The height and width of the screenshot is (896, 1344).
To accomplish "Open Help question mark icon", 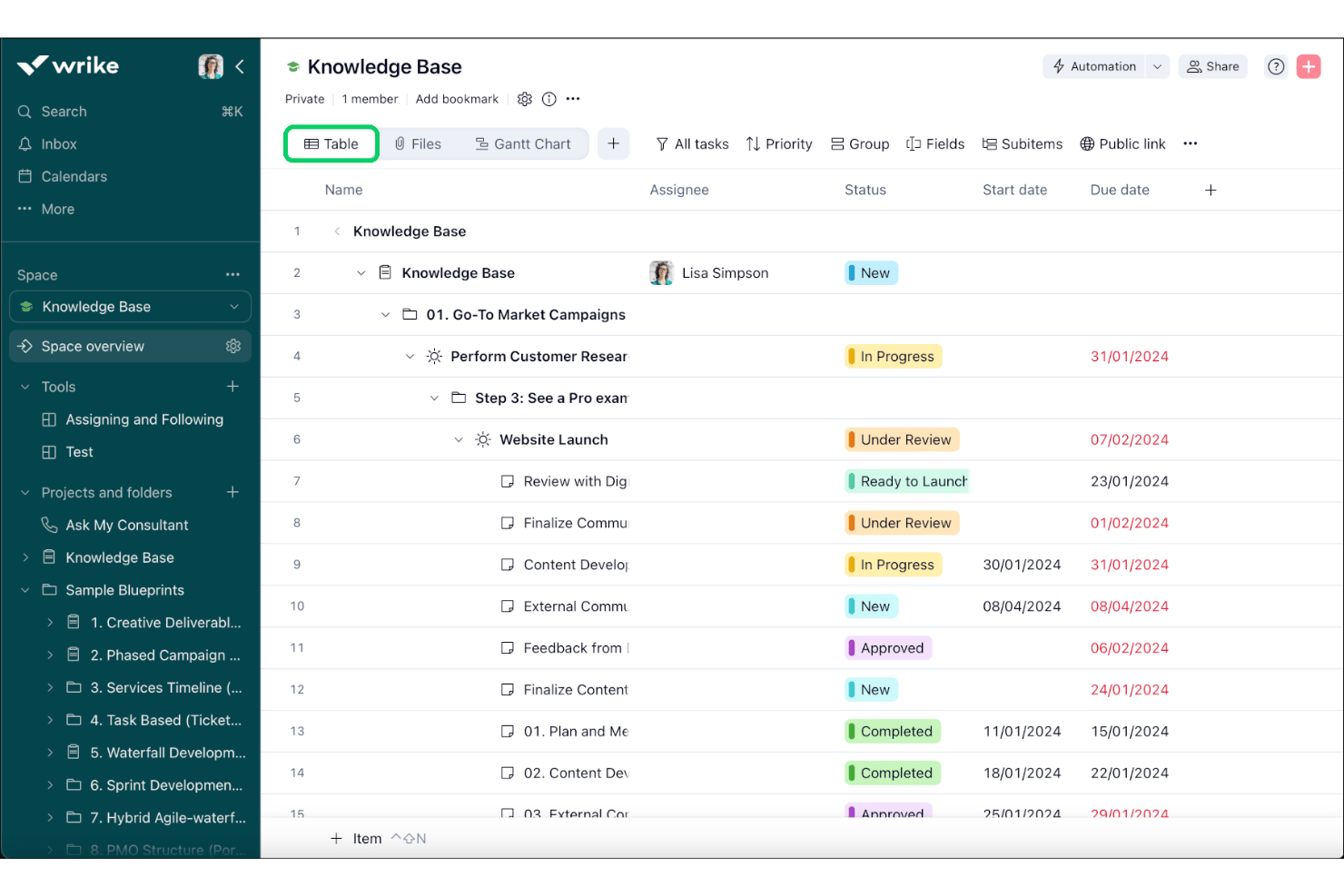I will coord(1276,66).
